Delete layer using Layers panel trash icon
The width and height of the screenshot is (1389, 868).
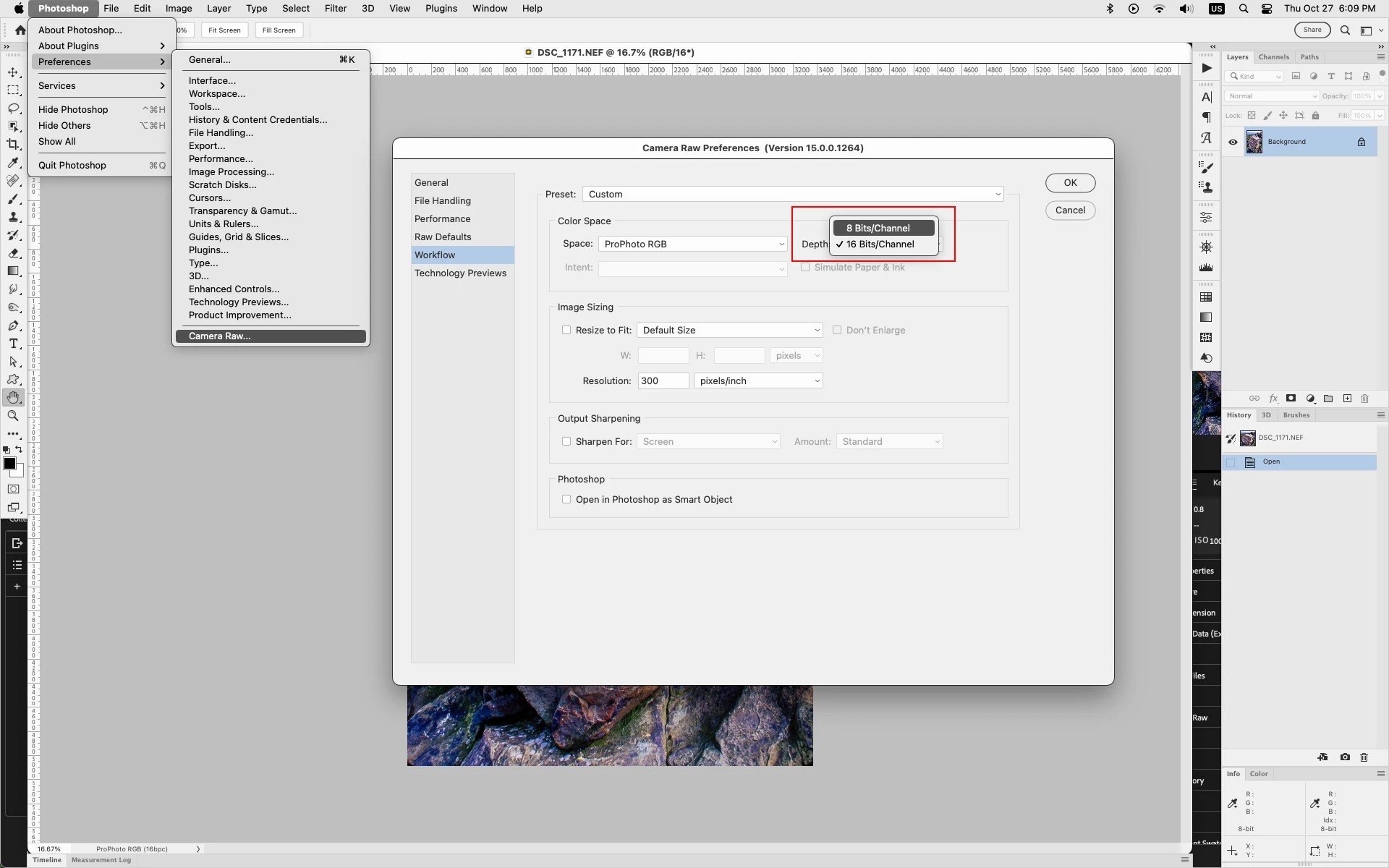1365,399
